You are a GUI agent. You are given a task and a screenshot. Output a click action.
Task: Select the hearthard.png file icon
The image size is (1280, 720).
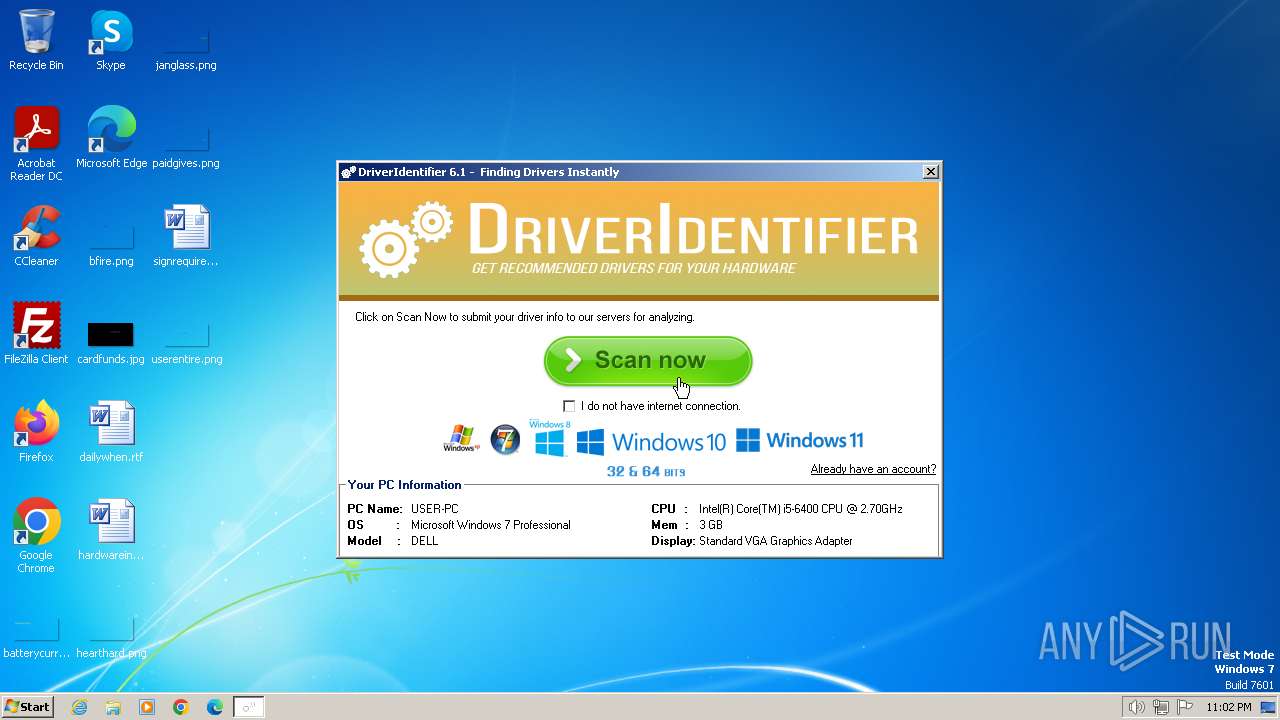tap(111, 628)
